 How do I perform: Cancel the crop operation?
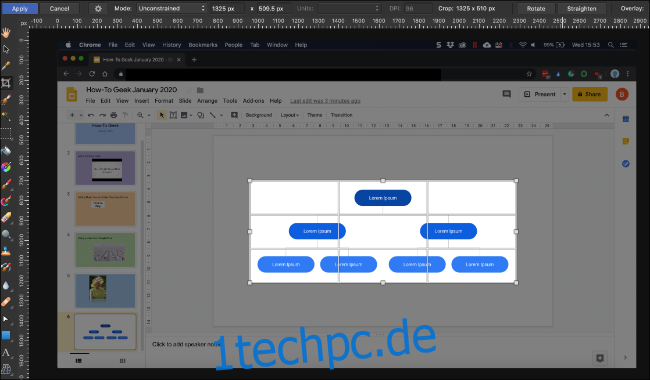tap(59, 8)
